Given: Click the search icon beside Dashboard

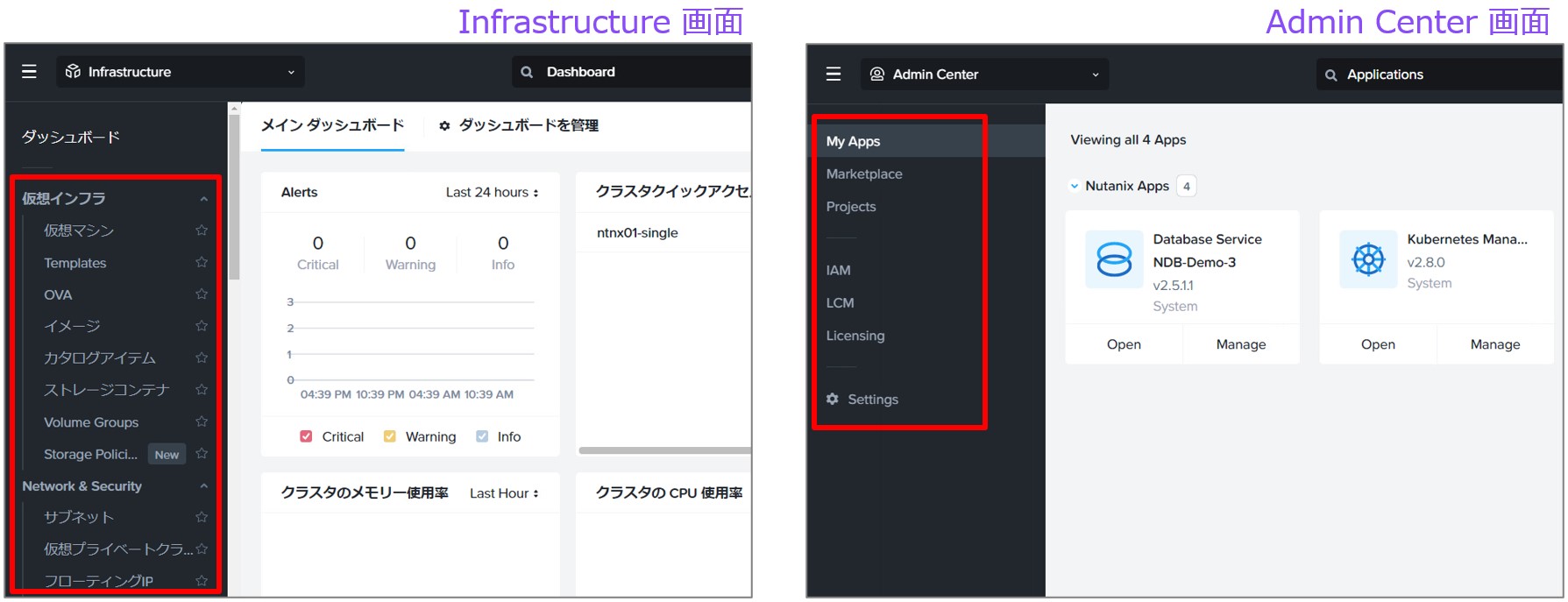Looking at the screenshot, I should [x=527, y=72].
